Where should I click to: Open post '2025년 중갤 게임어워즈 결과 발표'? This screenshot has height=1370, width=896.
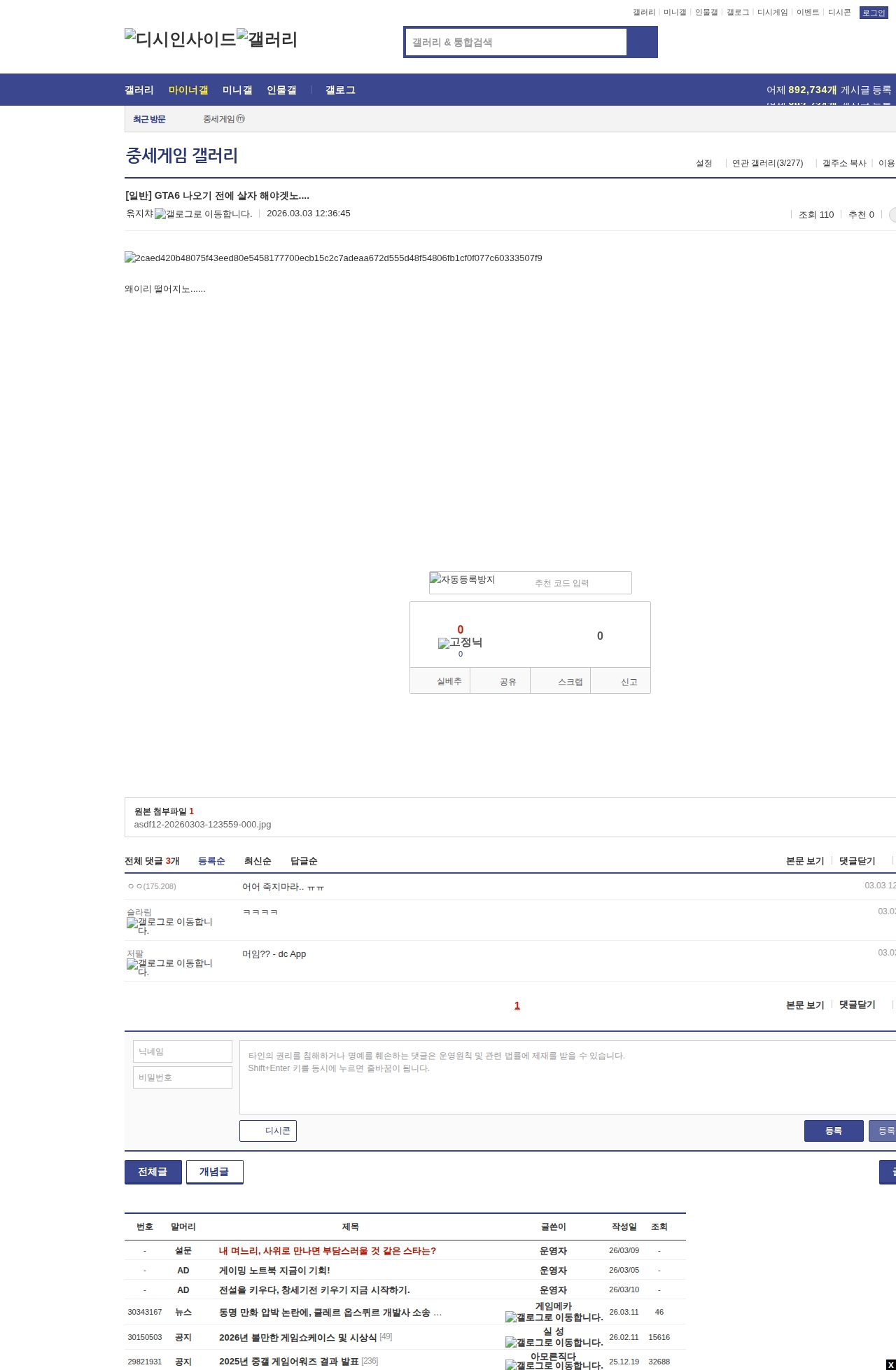(x=289, y=1362)
